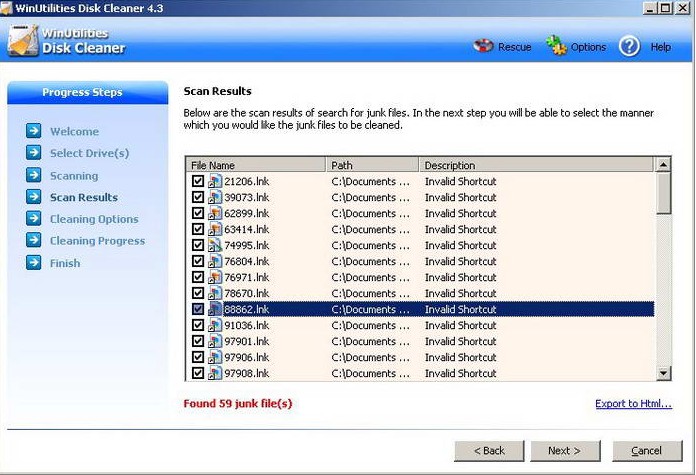Uncheck the 97908.lnk checkbox
The width and height of the screenshot is (696, 475).
[x=198, y=373]
